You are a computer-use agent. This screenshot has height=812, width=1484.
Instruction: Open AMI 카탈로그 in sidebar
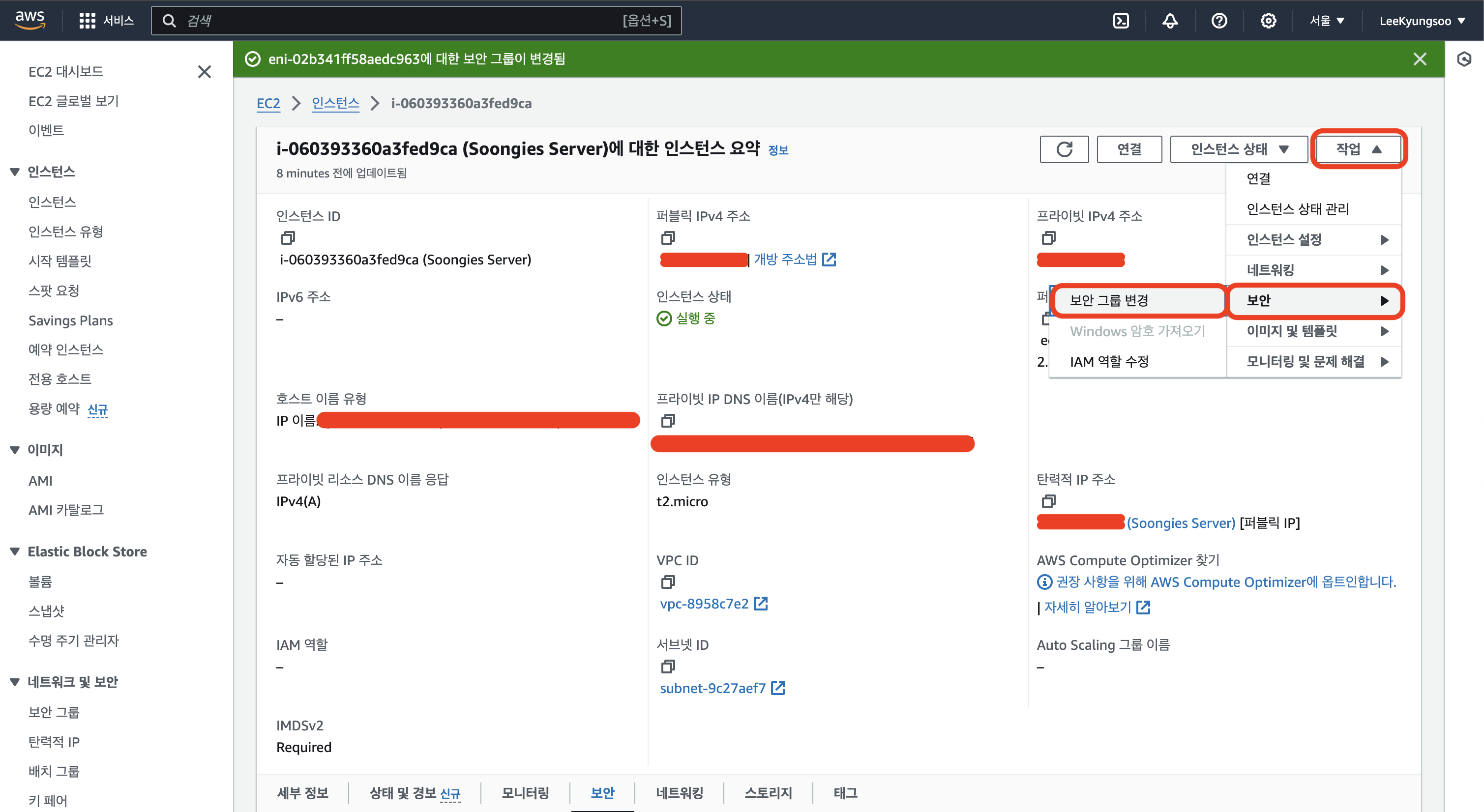(x=66, y=510)
